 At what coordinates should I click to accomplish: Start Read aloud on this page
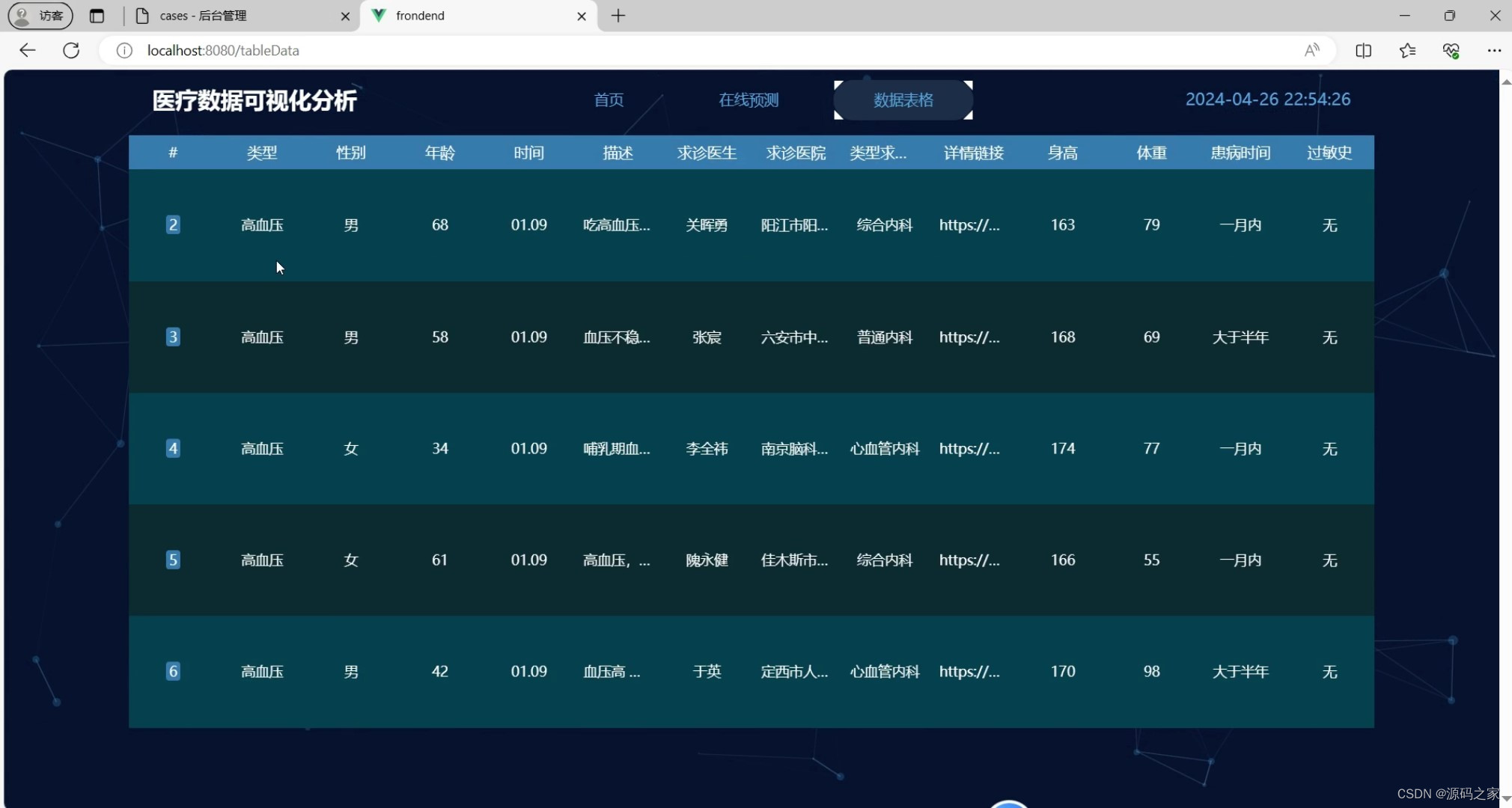[x=1313, y=50]
